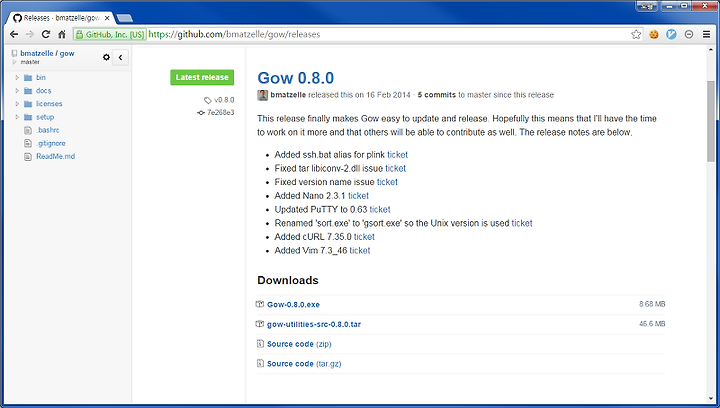Close the Releases browser tab
Viewport: 720px width, 408px height.
(x=107, y=18)
